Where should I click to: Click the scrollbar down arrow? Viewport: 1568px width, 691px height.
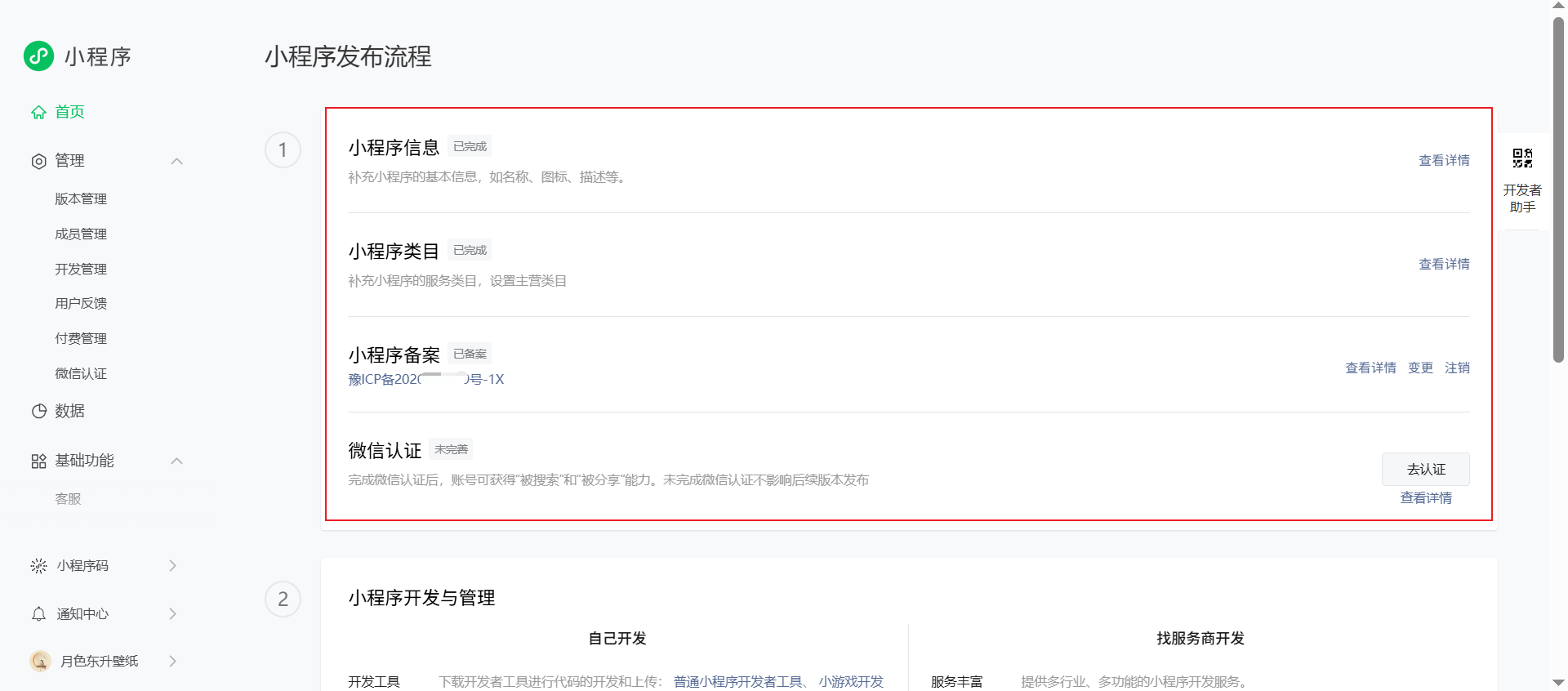1558,683
